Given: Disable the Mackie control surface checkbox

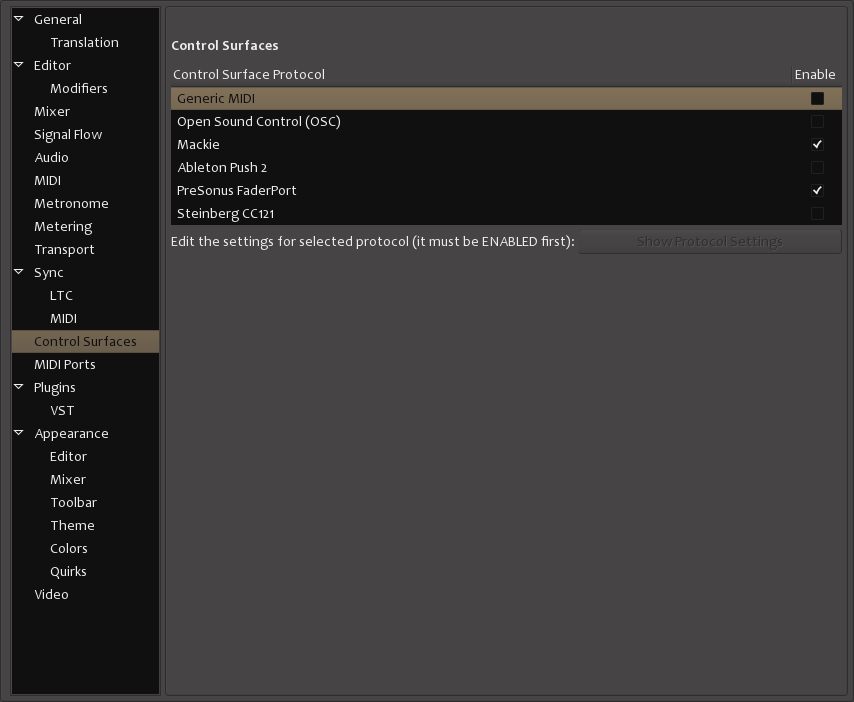Looking at the screenshot, I should coord(817,144).
